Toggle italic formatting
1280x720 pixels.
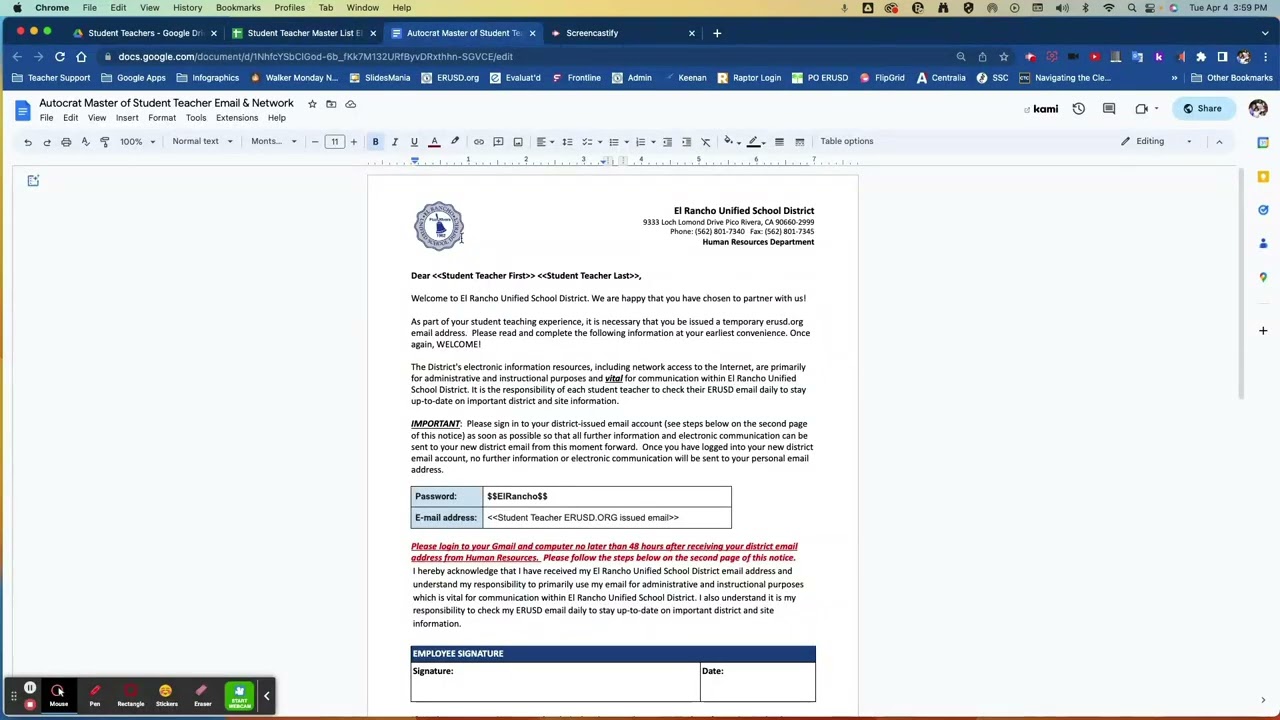click(394, 142)
